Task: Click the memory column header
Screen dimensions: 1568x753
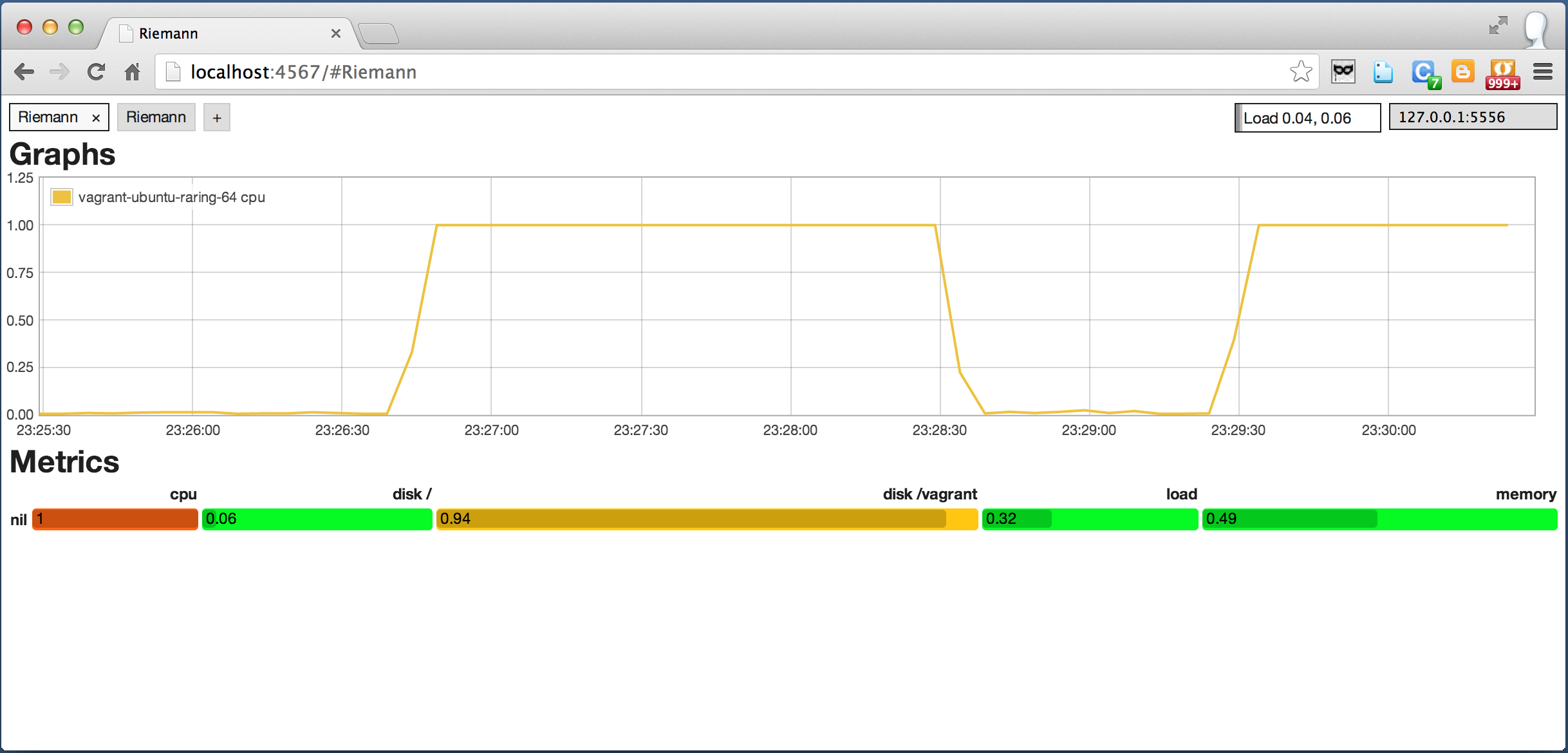Action: pos(1526,494)
